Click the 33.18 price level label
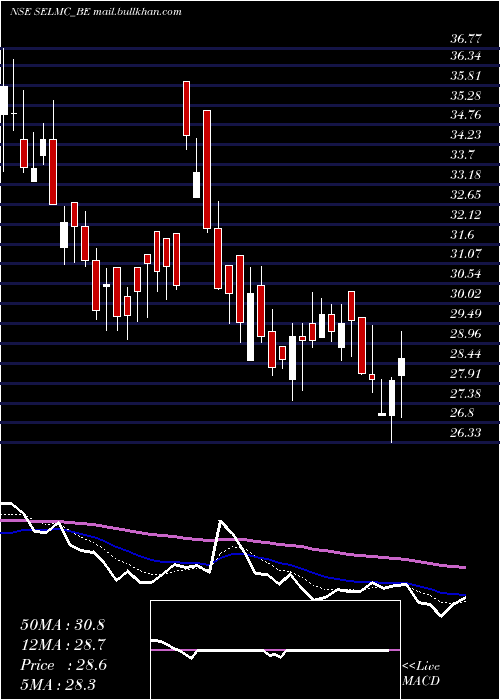The width and height of the screenshot is (500, 700). point(466,175)
